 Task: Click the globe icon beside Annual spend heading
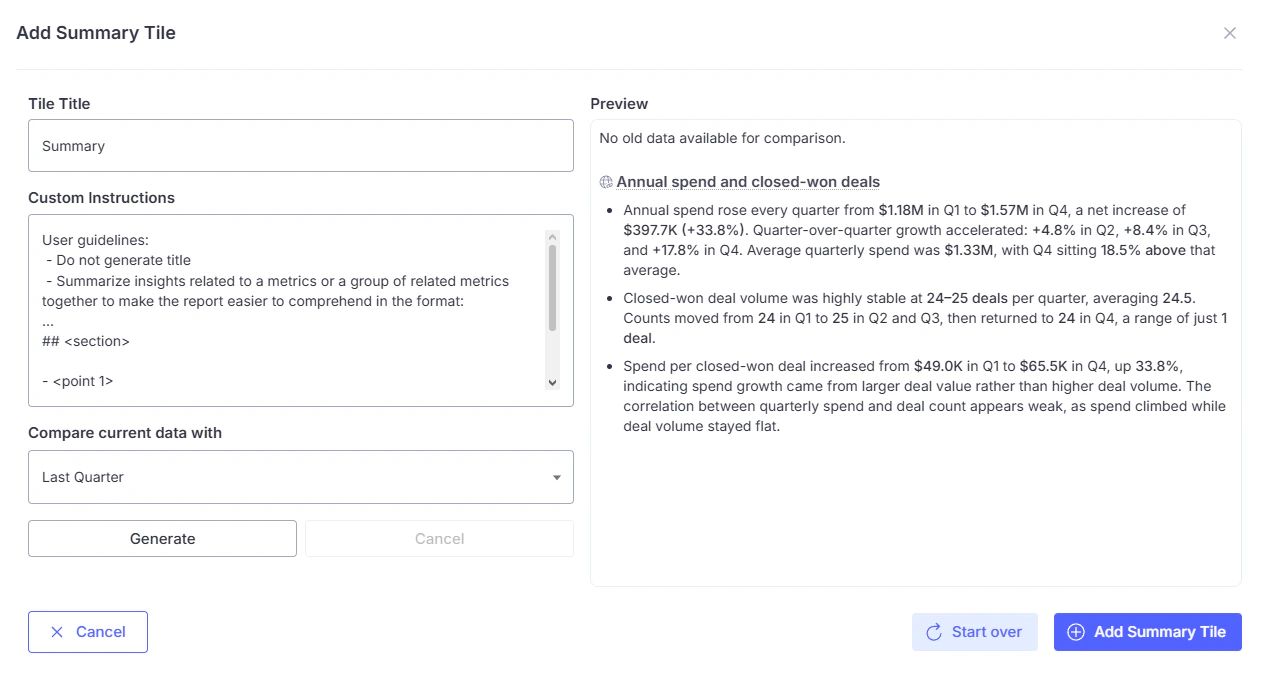point(606,182)
